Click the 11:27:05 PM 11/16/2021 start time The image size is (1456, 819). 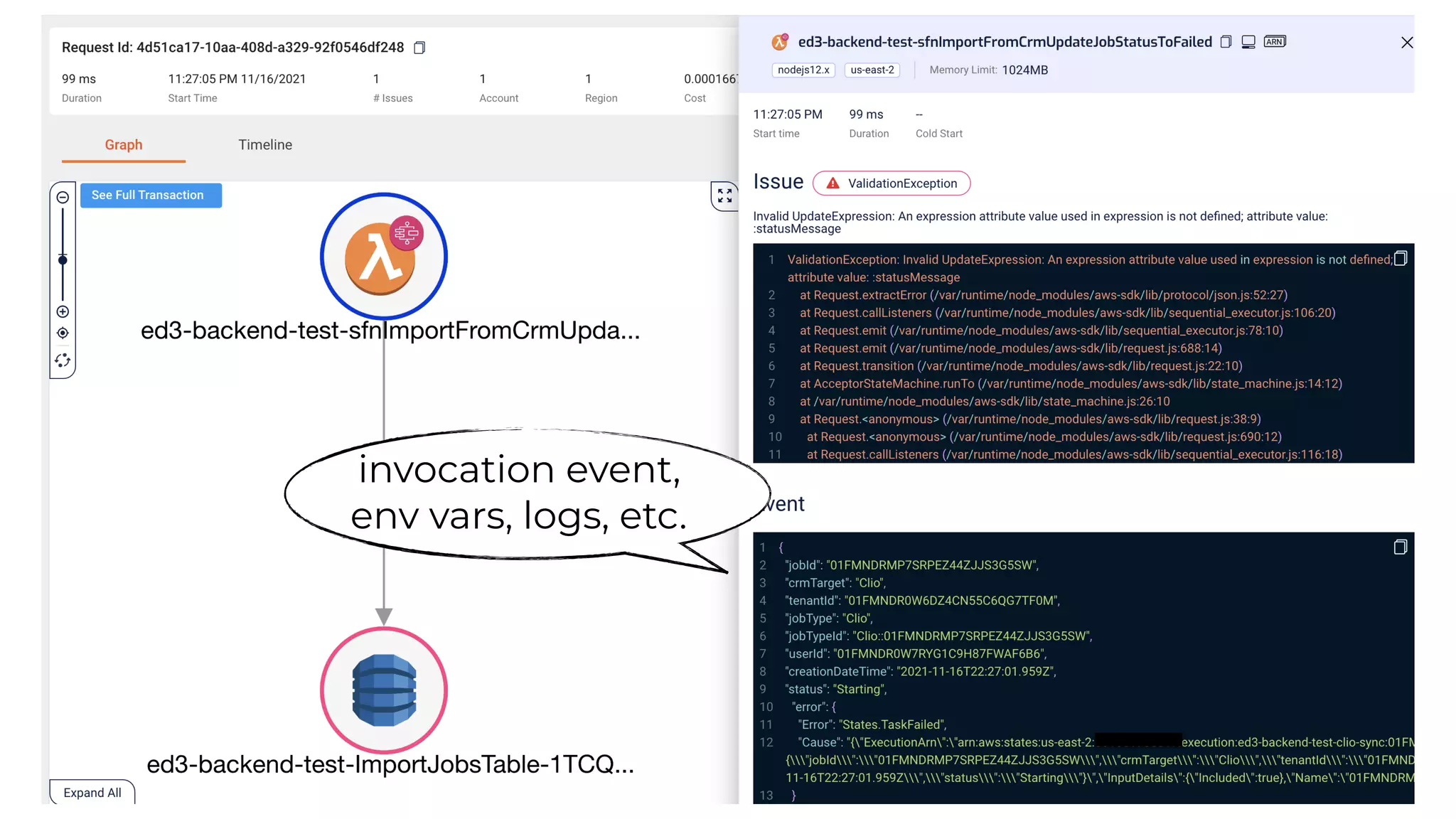point(237,79)
